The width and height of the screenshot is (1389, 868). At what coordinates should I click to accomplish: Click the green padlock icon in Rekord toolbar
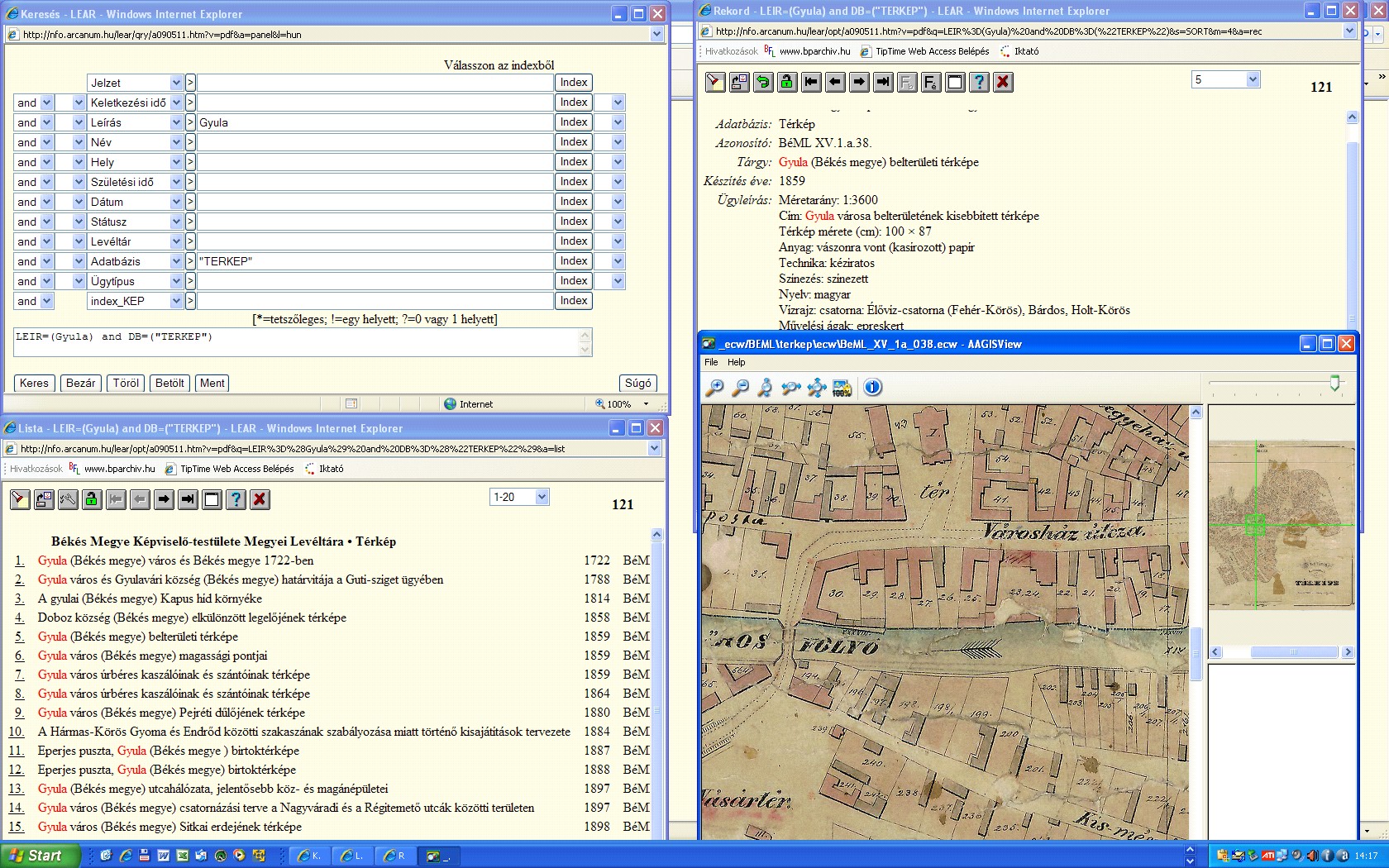(x=787, y=82)
